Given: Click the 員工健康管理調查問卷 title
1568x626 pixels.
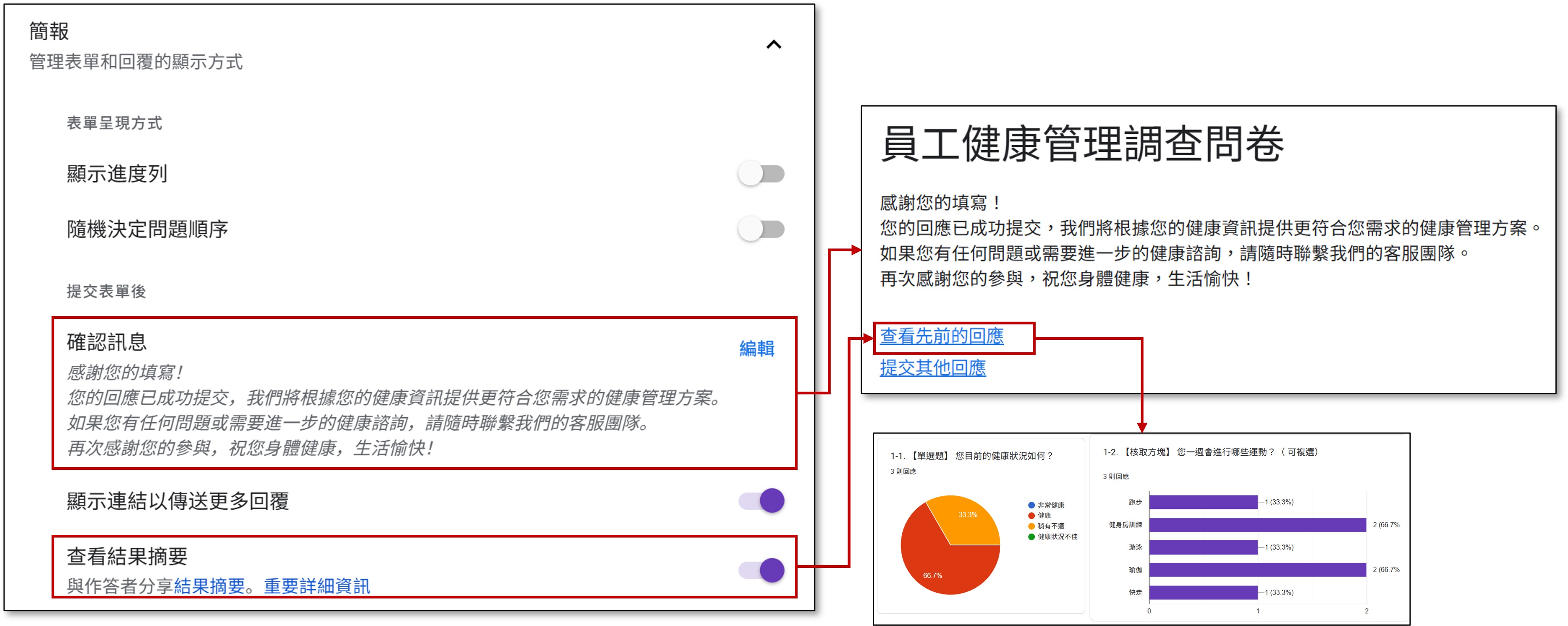Looking at the screenshot, I should [1082, 144].
